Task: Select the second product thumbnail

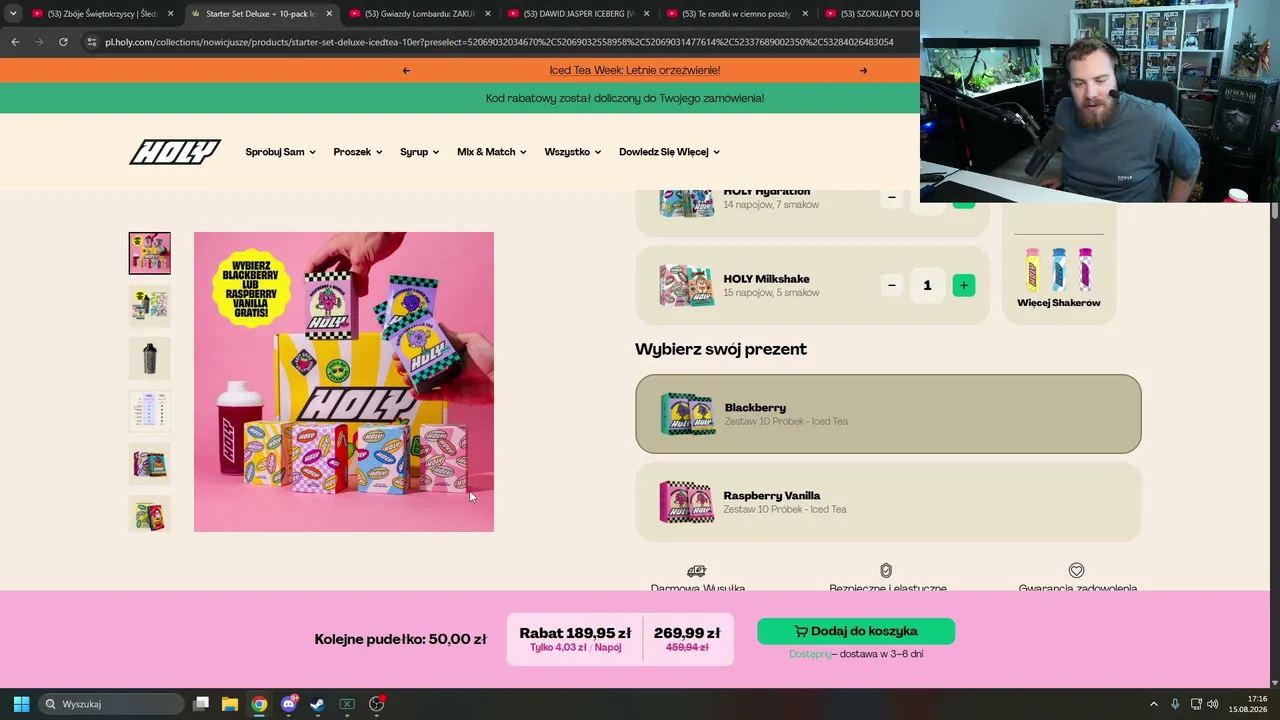Action: [150, 306]
